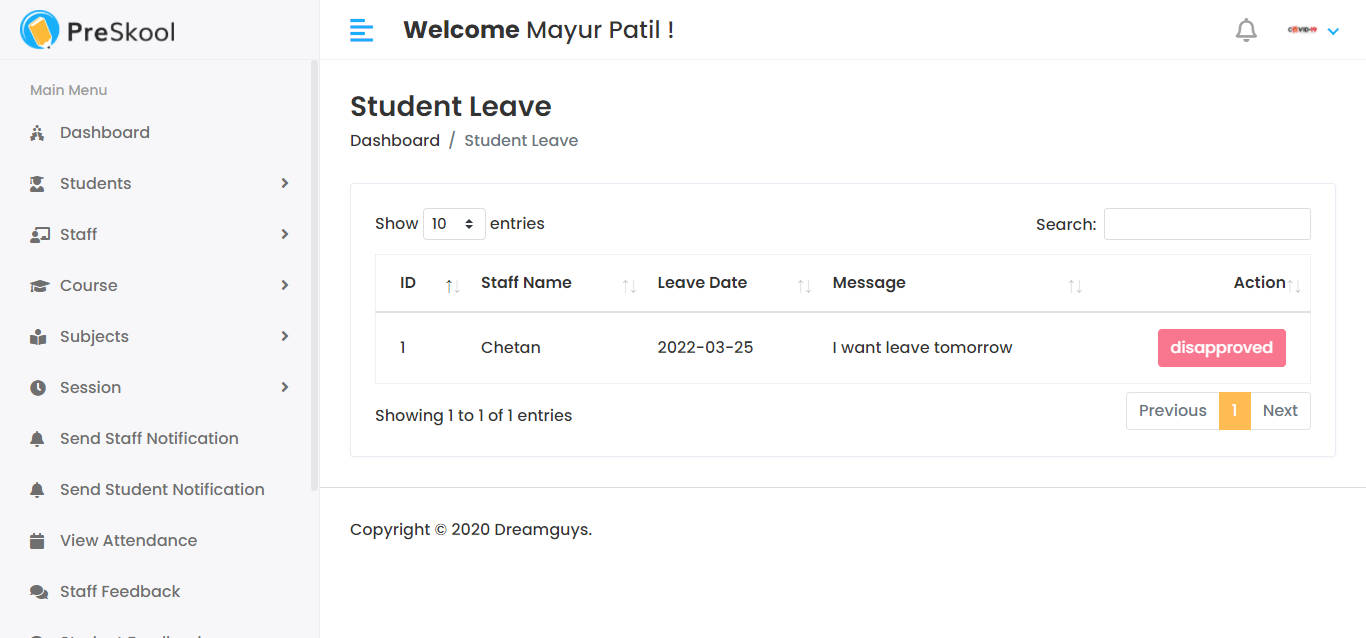This screenshot has width=1366, height=638.
Task: Toggle sorting on the Leave Date column
Action: tap(805, 285)
